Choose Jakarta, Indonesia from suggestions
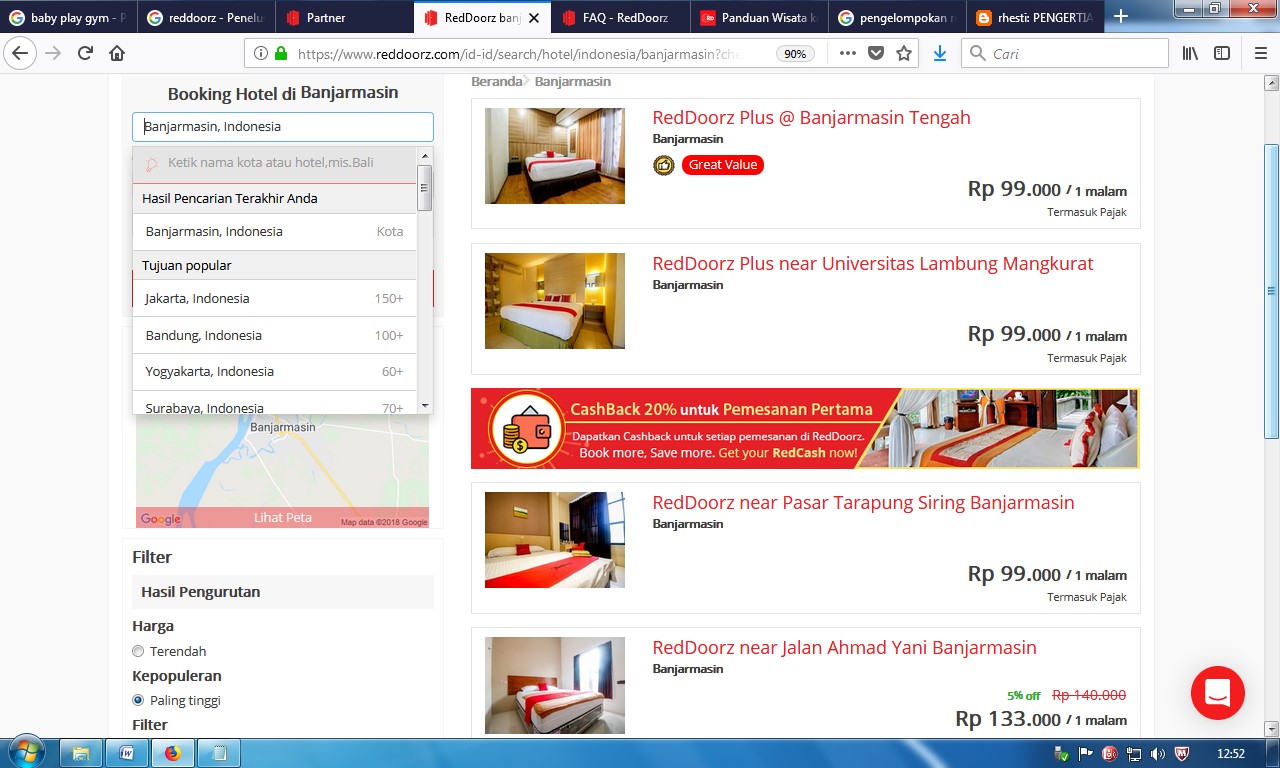1280x768 pixels. click(x=275, y=299)
